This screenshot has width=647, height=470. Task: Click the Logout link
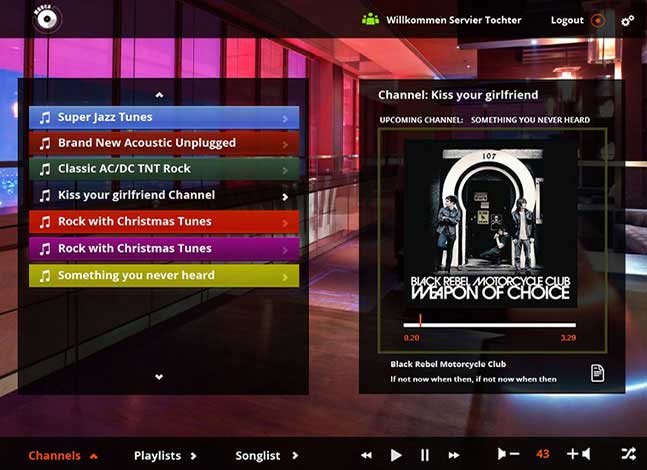pos(567,20)
